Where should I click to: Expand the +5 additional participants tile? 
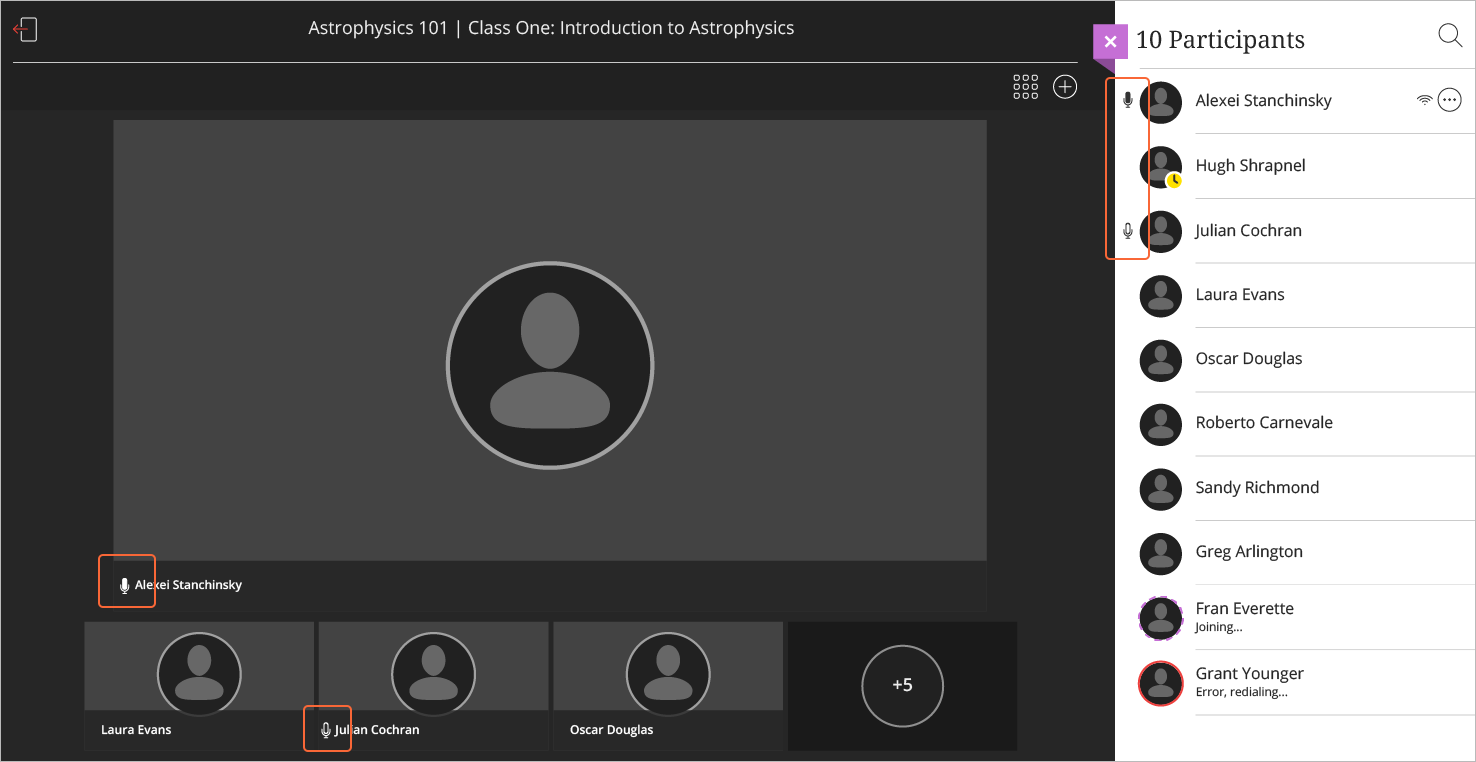[x=902, y=685]
